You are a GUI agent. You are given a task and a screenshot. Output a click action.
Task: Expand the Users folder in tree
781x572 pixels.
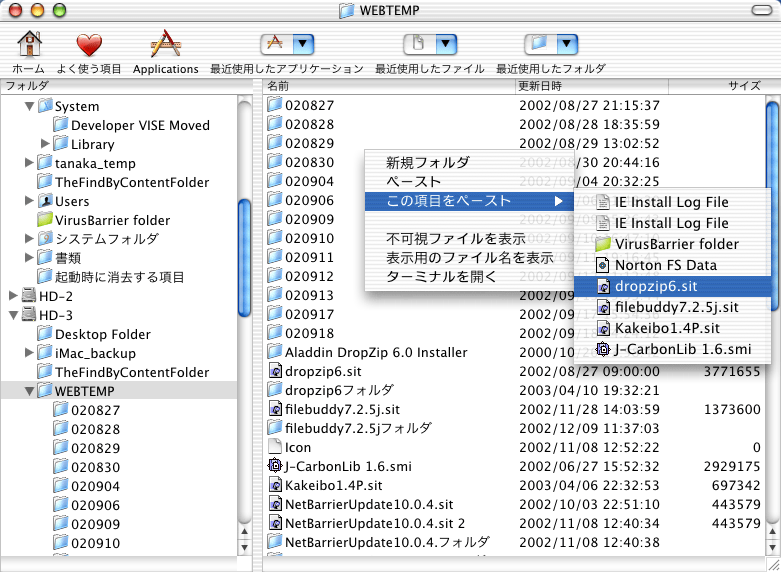[29, 201]
